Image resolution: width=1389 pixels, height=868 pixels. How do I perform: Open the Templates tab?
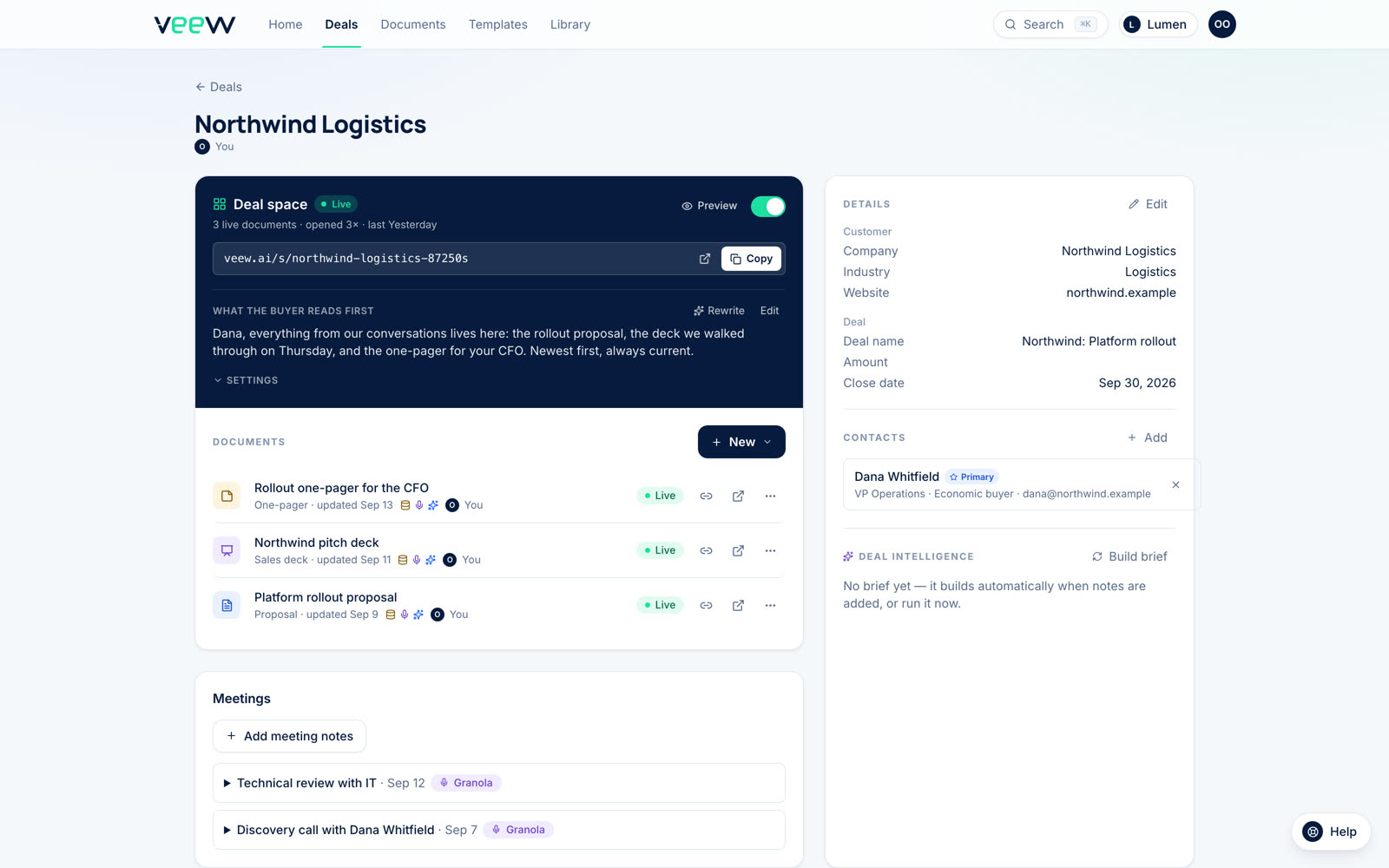(498, 24)
